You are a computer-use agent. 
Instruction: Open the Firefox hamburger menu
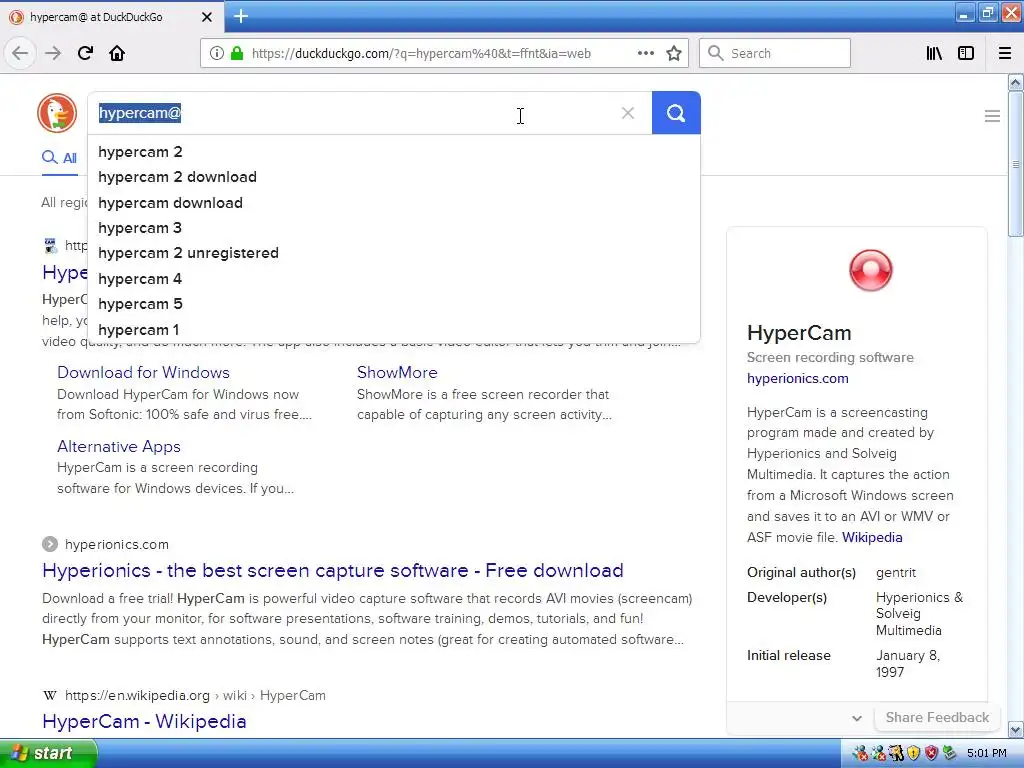tap(1005, 54)
